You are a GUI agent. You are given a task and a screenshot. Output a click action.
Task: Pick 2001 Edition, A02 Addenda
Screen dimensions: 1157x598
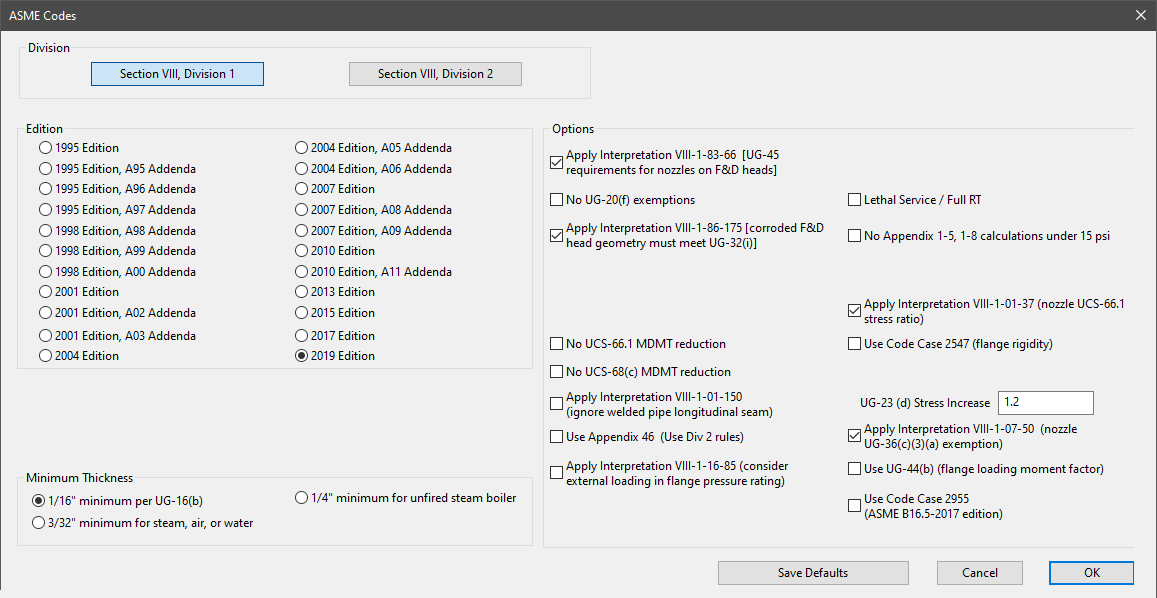45,312
